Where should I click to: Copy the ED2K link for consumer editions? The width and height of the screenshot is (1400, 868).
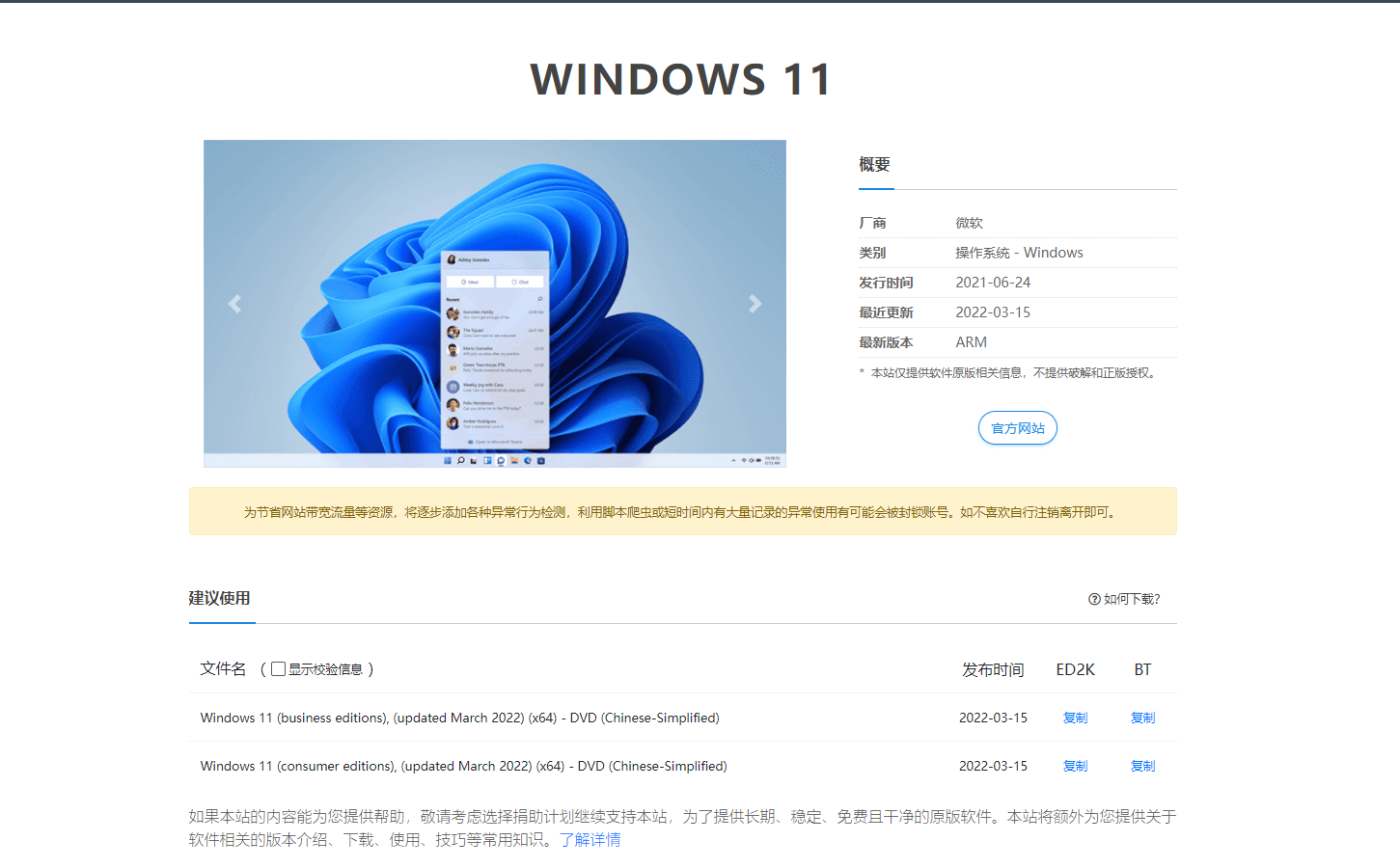(1075, 765)
